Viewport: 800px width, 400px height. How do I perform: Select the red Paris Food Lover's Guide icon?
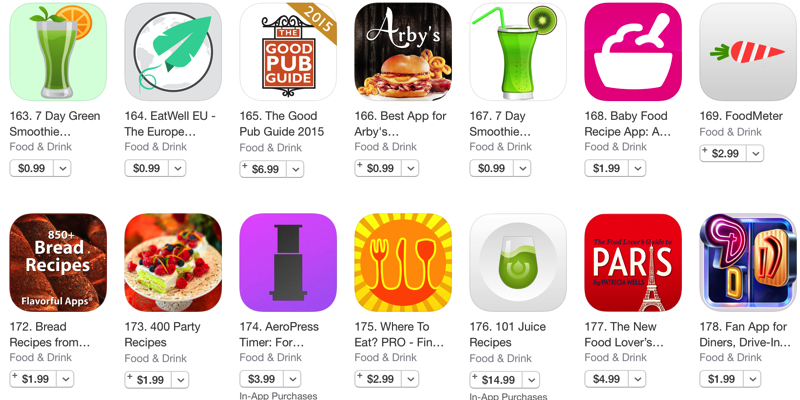(x=633, y=262)
